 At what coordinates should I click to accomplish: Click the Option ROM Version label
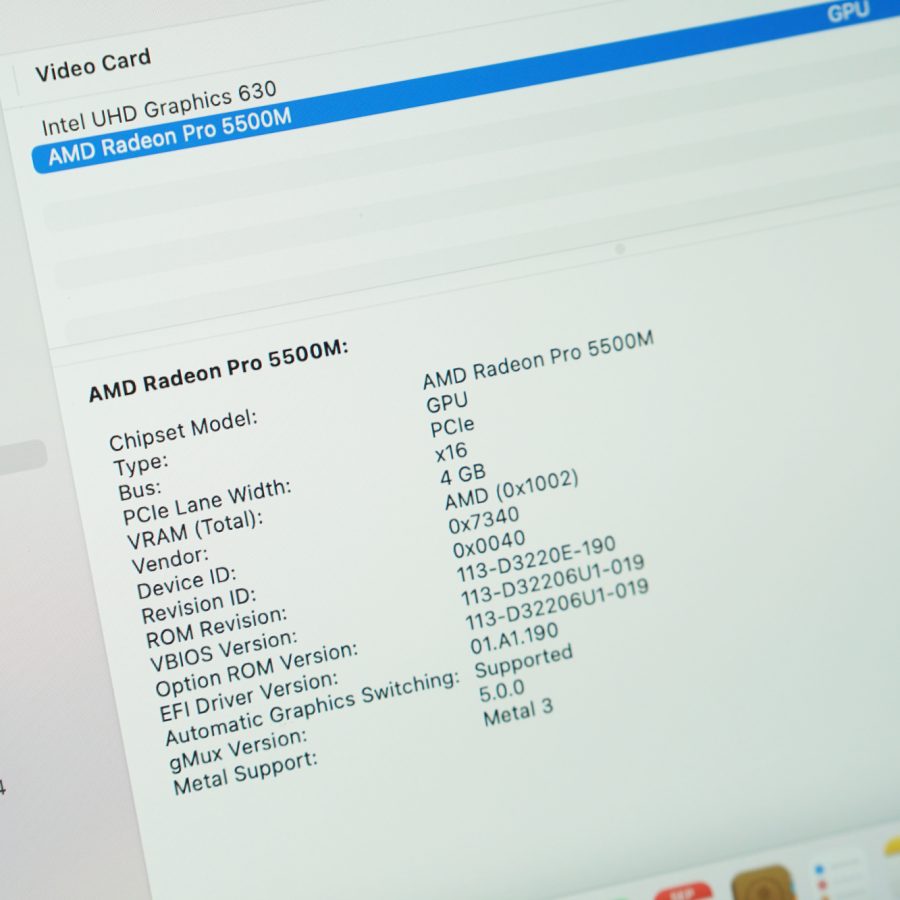[257, 669]
